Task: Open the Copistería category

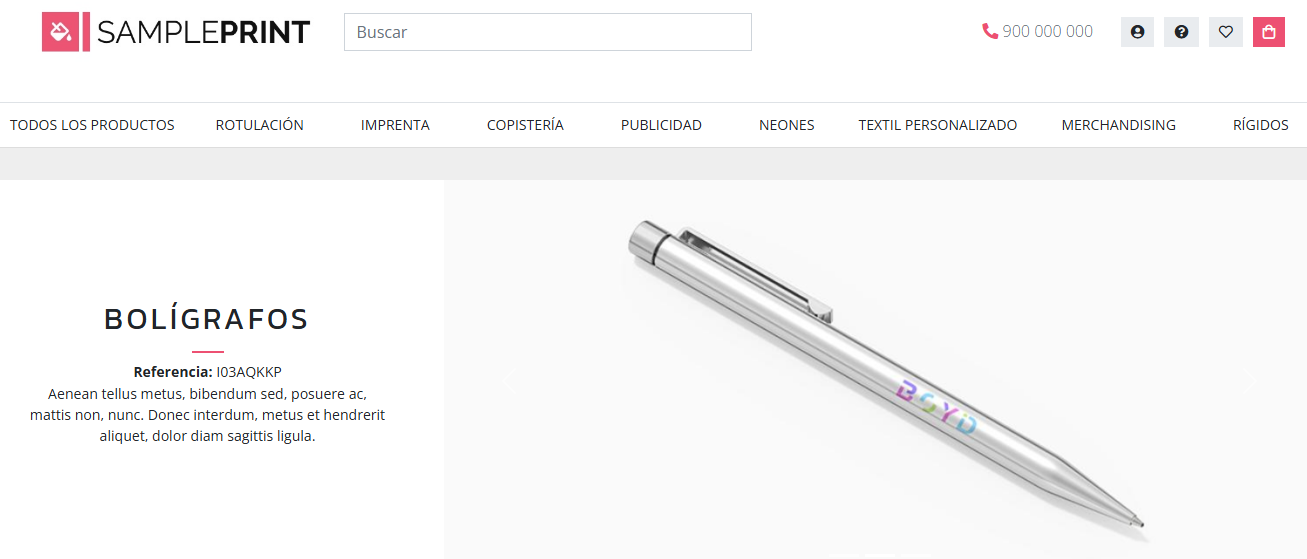Action: click(x=525, y=125)
